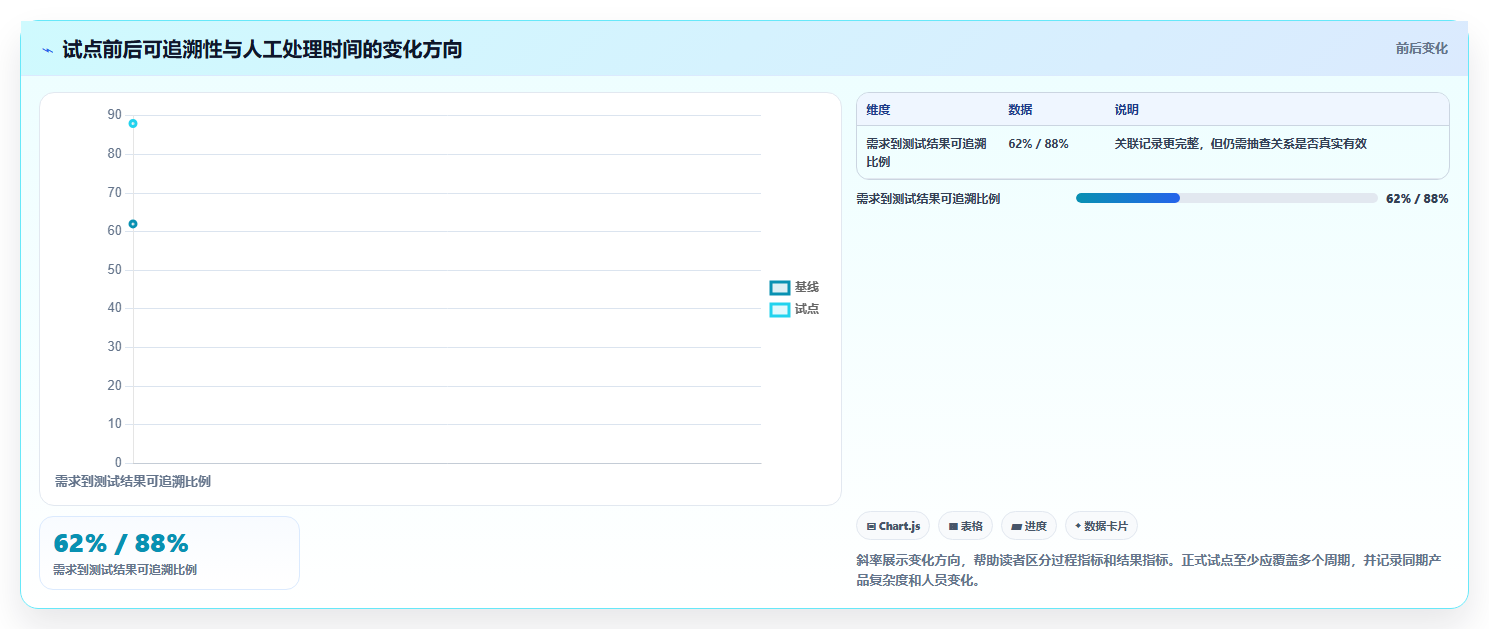Click the note 关联记录更完整，但仍需抽查关系是否真实有效

pos(1240,144)
